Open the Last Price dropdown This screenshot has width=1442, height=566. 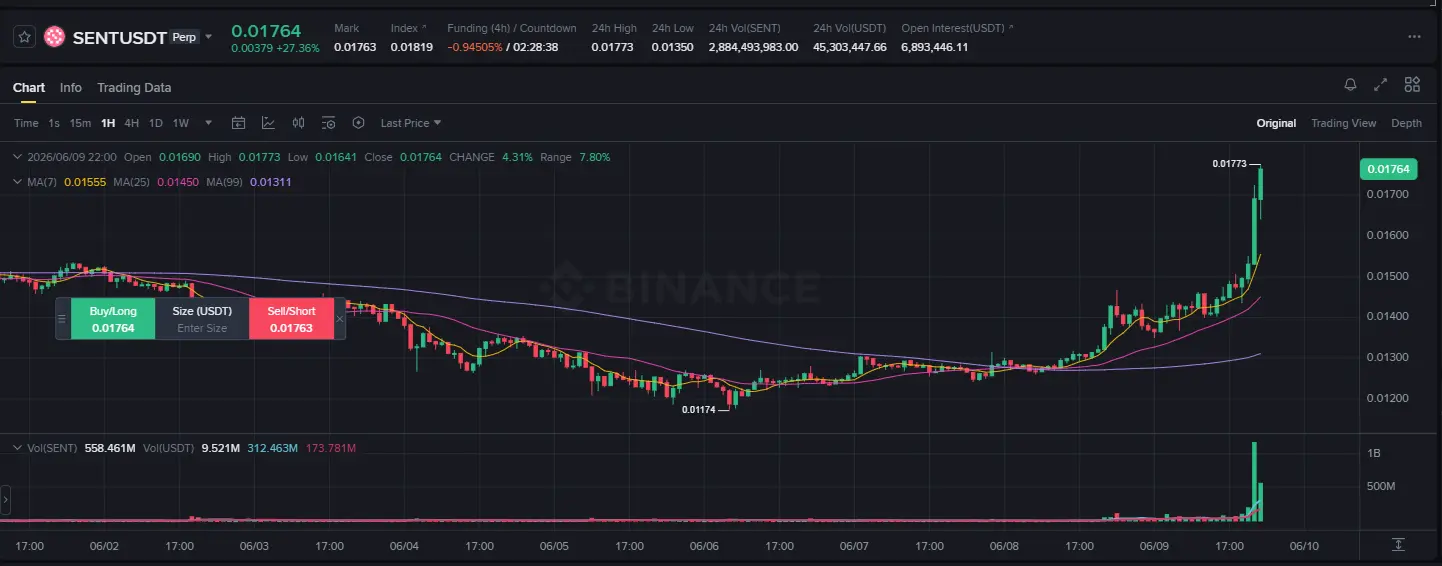pyautogui.click(x=411, y=123)
